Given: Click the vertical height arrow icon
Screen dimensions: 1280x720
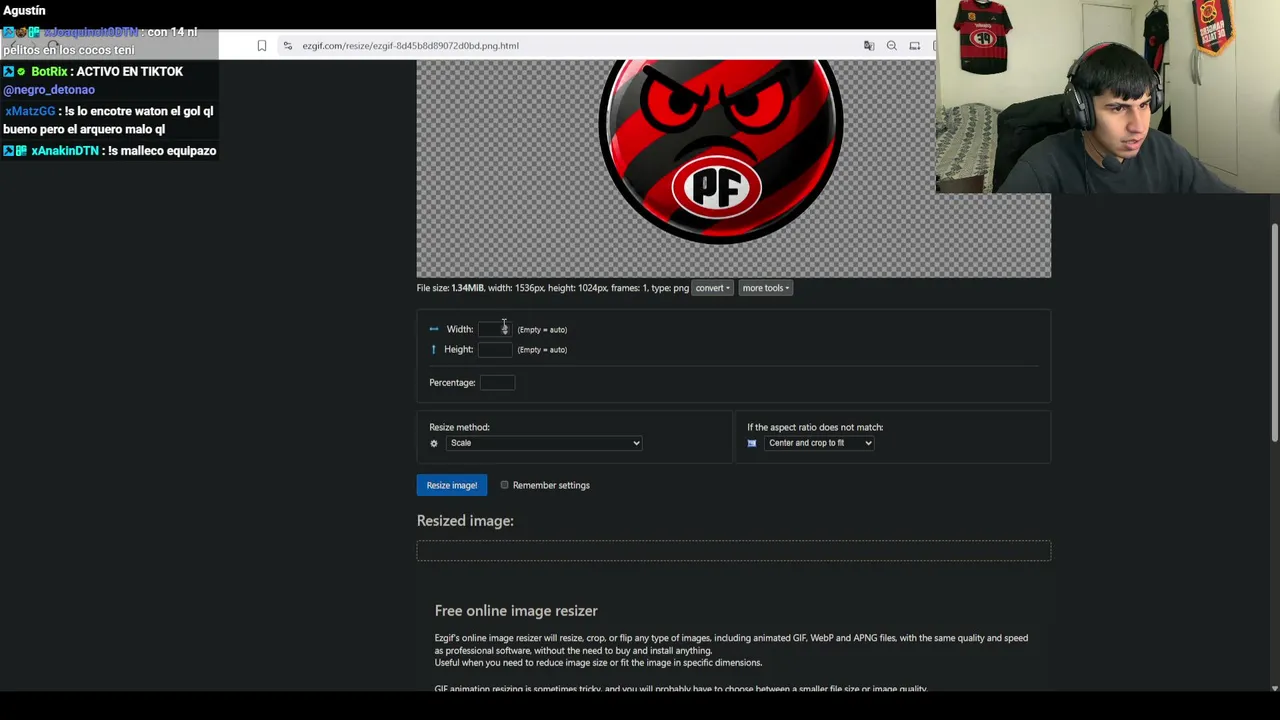Looking at the screenshot, I should 433,349.
